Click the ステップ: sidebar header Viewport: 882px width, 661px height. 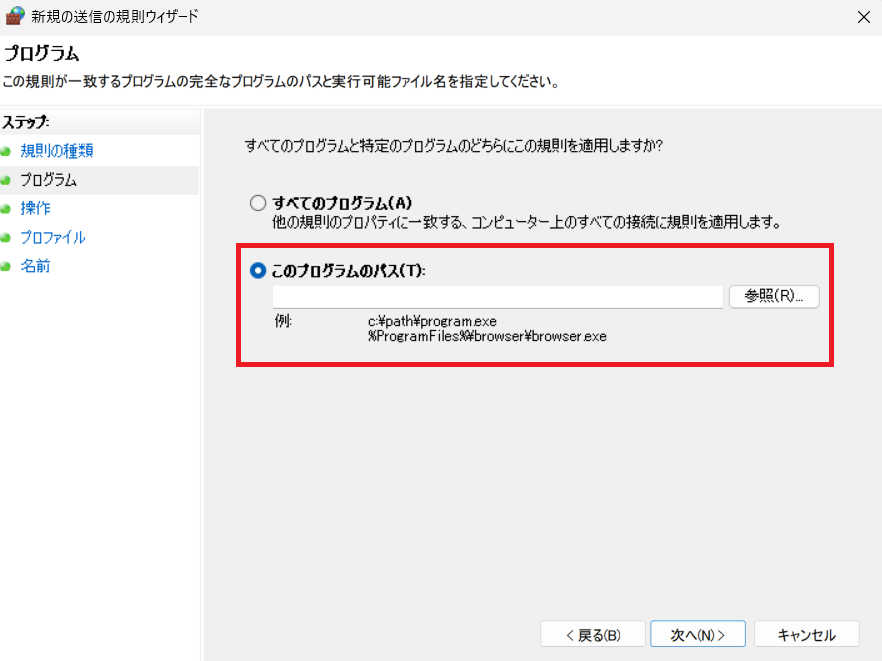pos(26,122)
